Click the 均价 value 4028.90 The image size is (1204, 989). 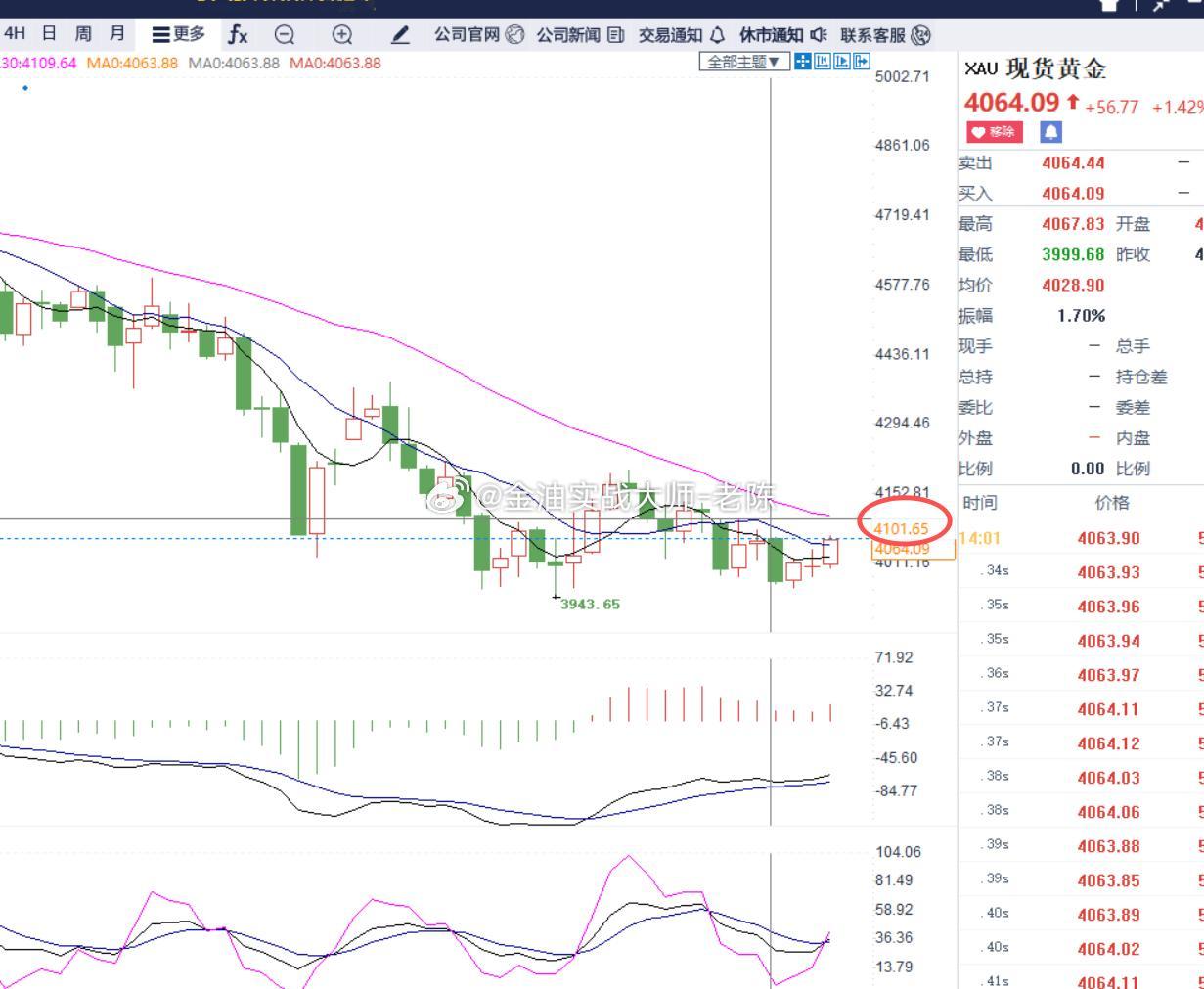(x=1074, y=285)
